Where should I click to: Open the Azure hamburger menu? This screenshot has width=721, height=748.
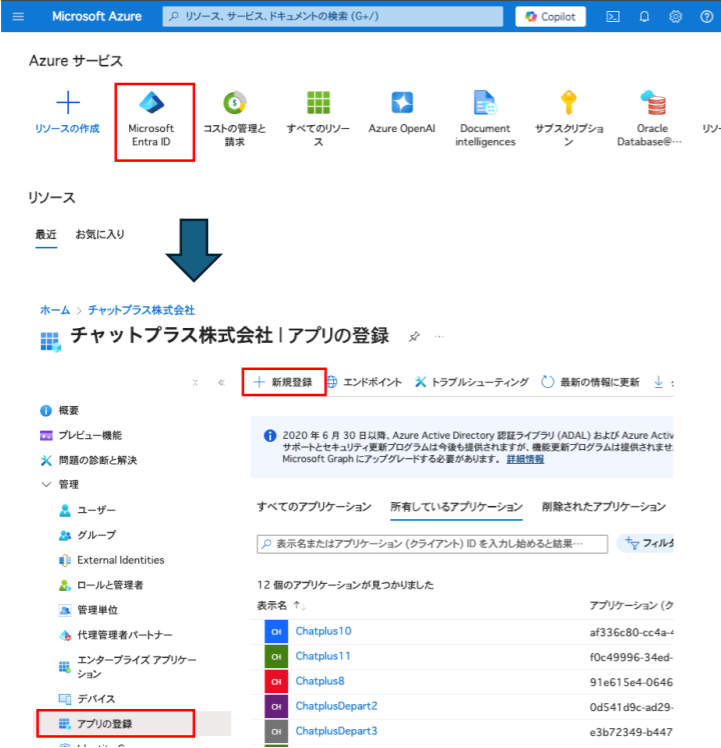pyautogui.click(x=18, y=17)
